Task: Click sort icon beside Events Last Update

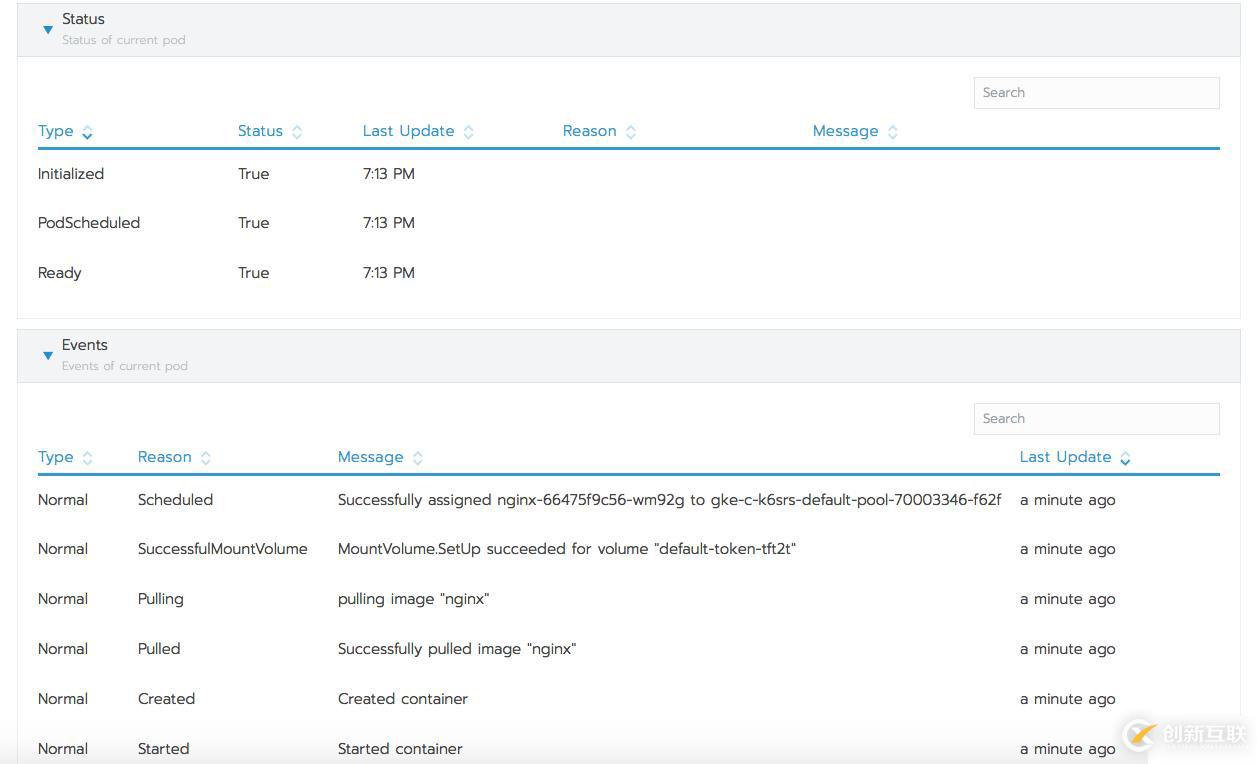Action: point(1125,458)
